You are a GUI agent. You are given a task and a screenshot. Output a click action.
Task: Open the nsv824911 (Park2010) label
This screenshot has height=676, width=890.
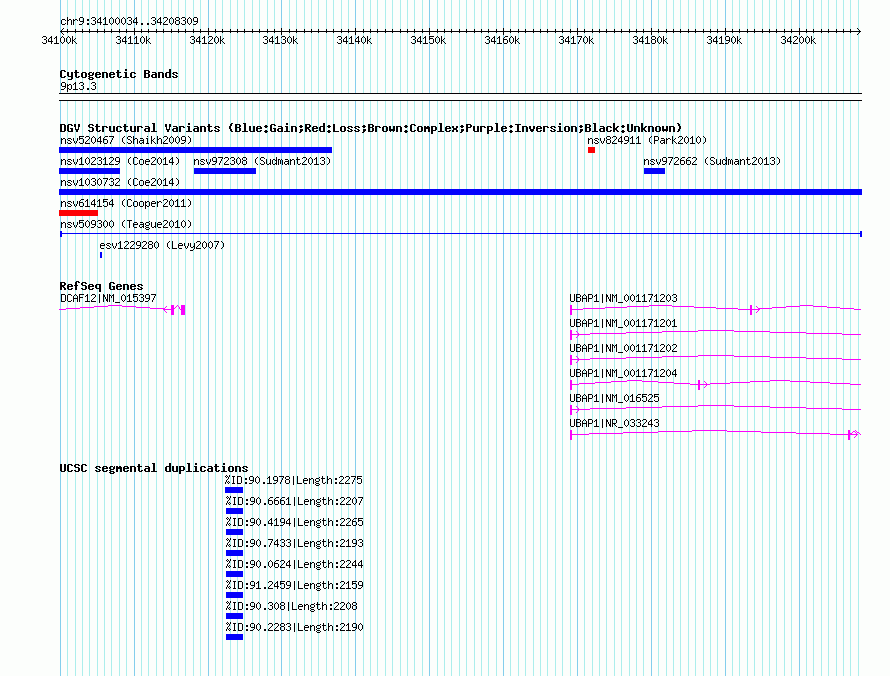647,140
